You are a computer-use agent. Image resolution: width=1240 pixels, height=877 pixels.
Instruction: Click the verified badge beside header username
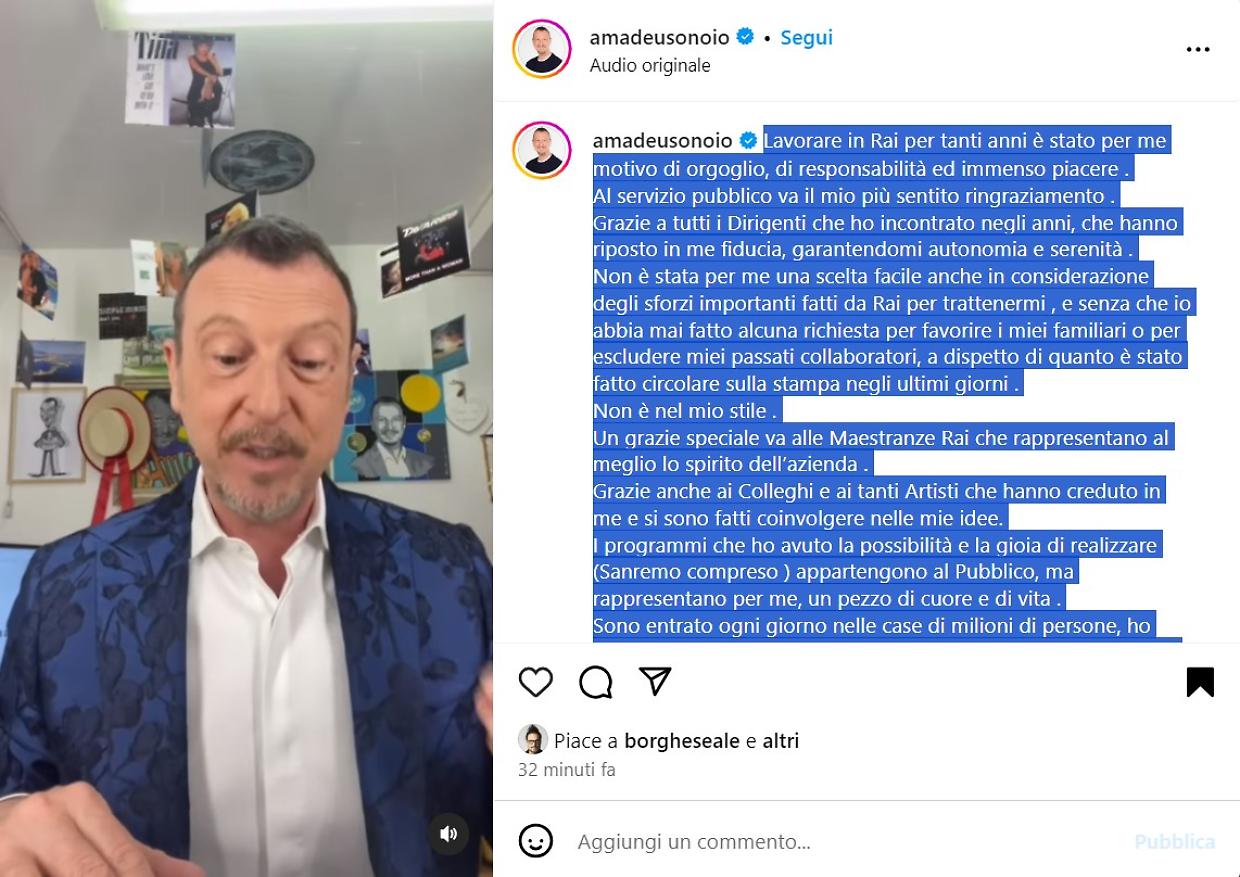pos(745,37)
